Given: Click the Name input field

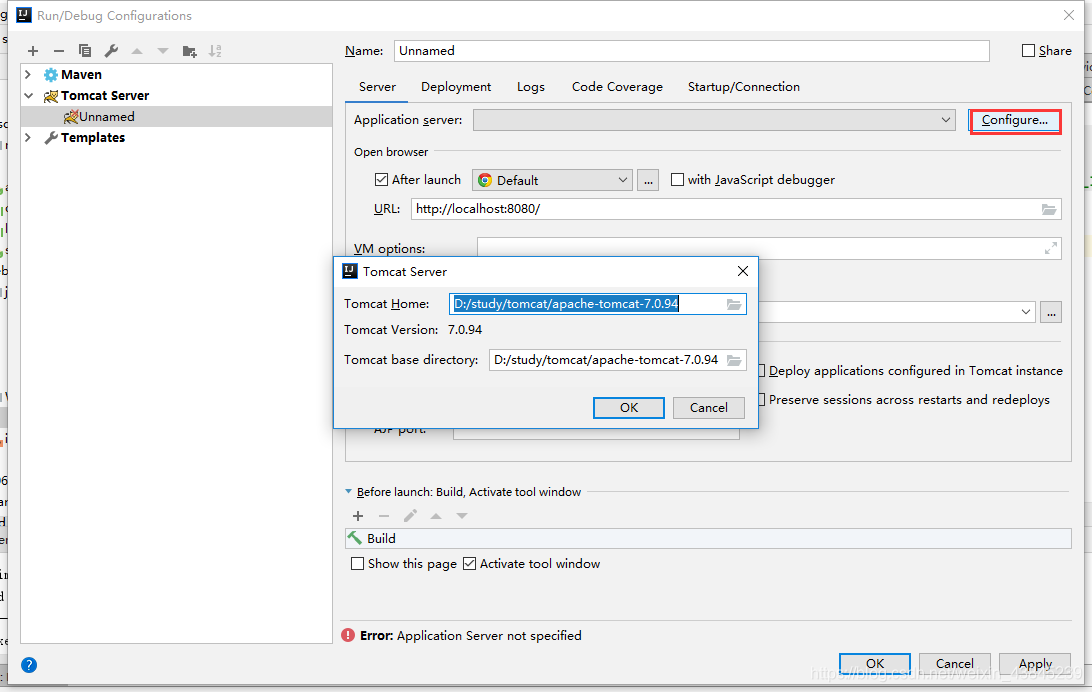Looking at the screenshot, I should (x=692, y=51).
